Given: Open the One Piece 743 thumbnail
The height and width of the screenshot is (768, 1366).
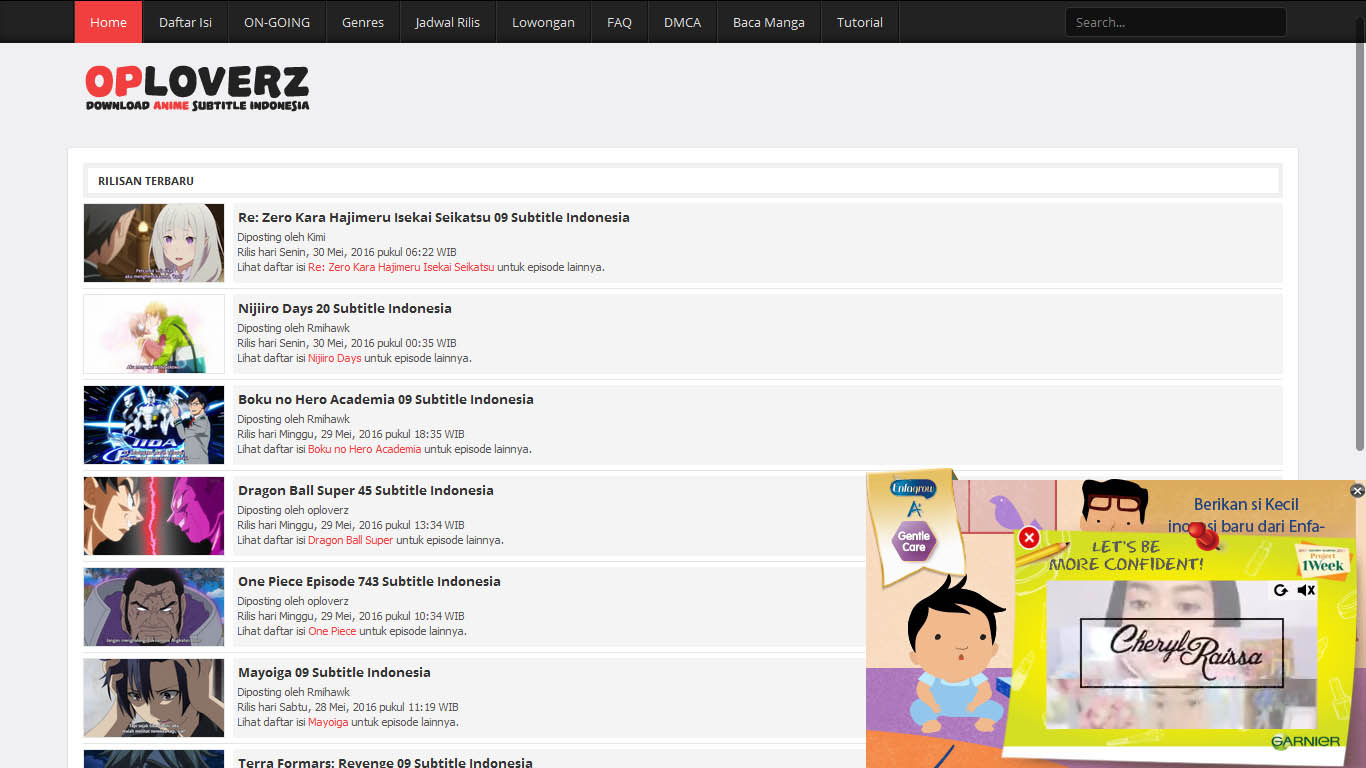Looking at the screenshot, I should (154, 607).
